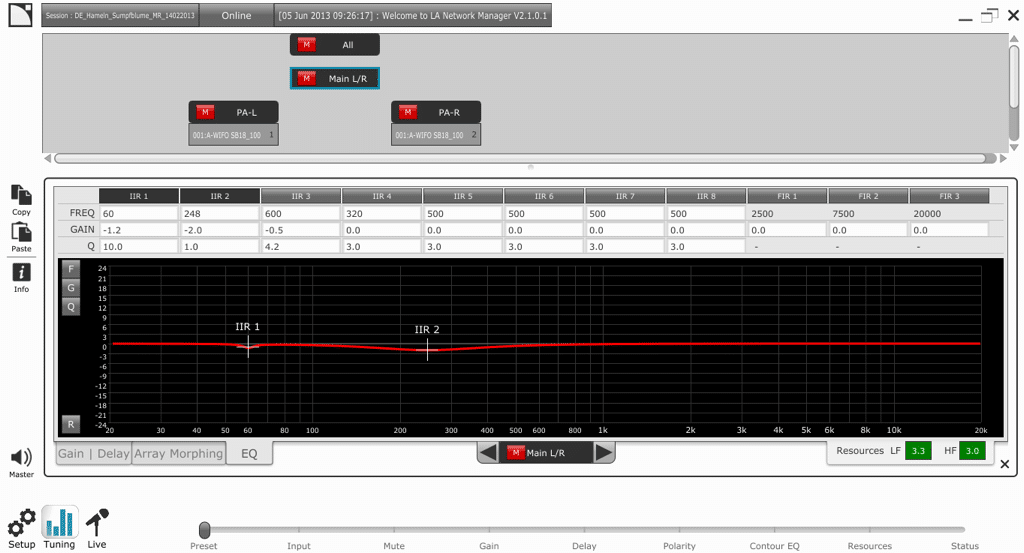Viewport: 1024px width, 553px height.
Task: Click the IIR 1 FREQ field
Action: (x=138, y=213)
